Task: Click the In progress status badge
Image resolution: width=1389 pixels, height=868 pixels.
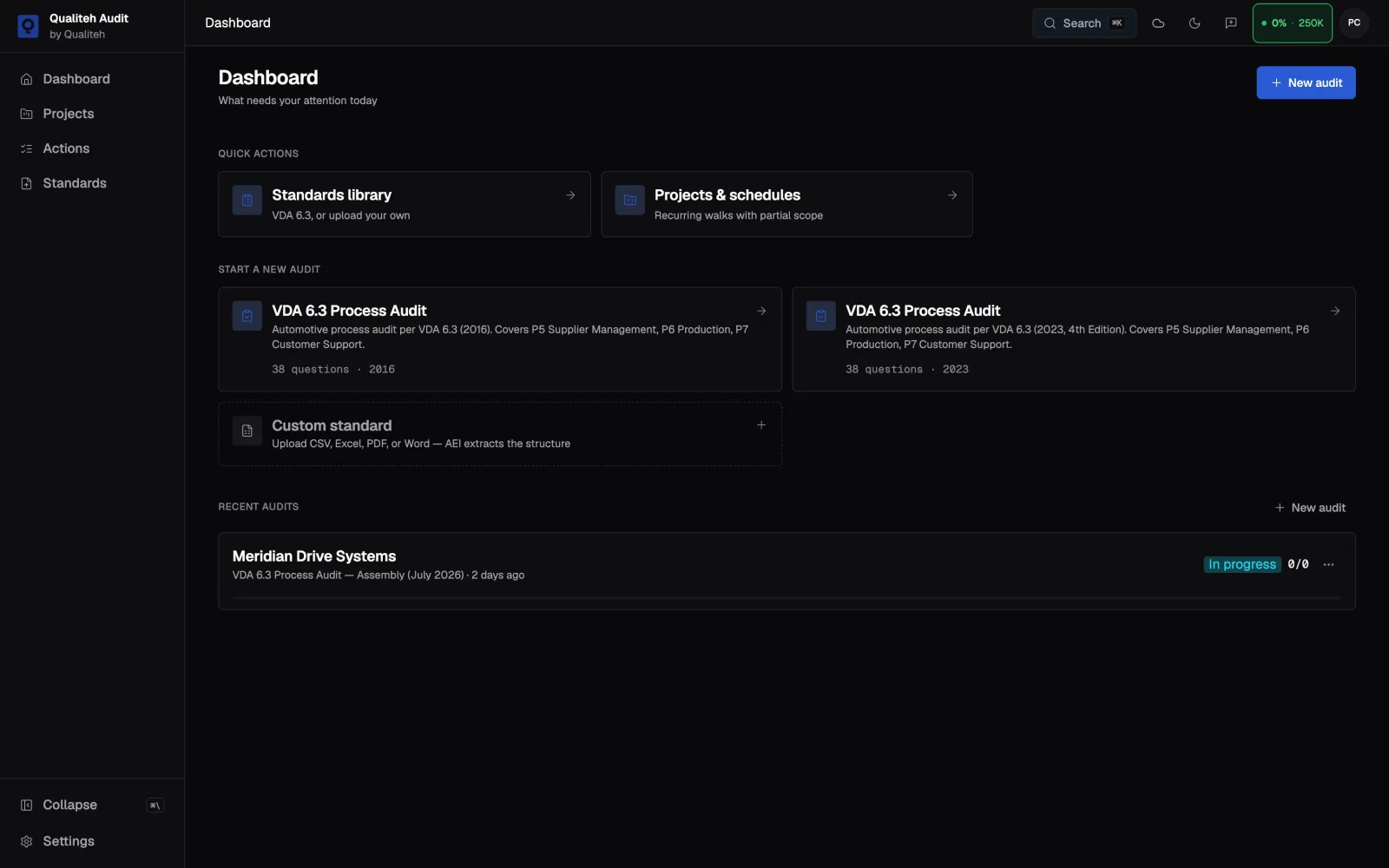Action: (1242, 564)
